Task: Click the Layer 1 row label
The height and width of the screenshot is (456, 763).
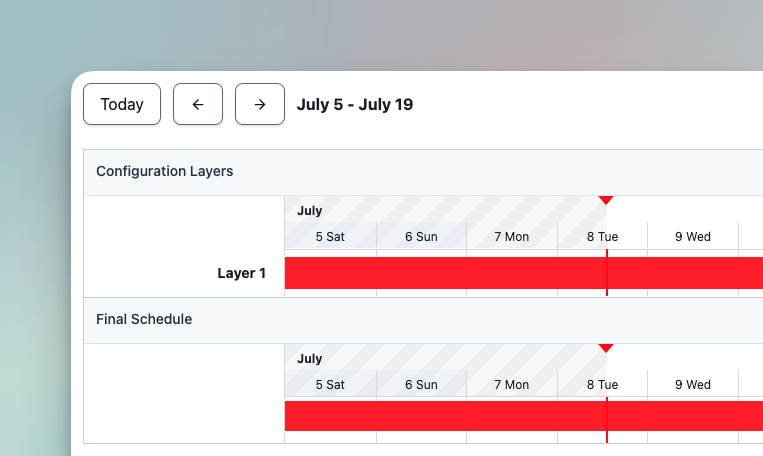Action: click(x=242, y=273)
